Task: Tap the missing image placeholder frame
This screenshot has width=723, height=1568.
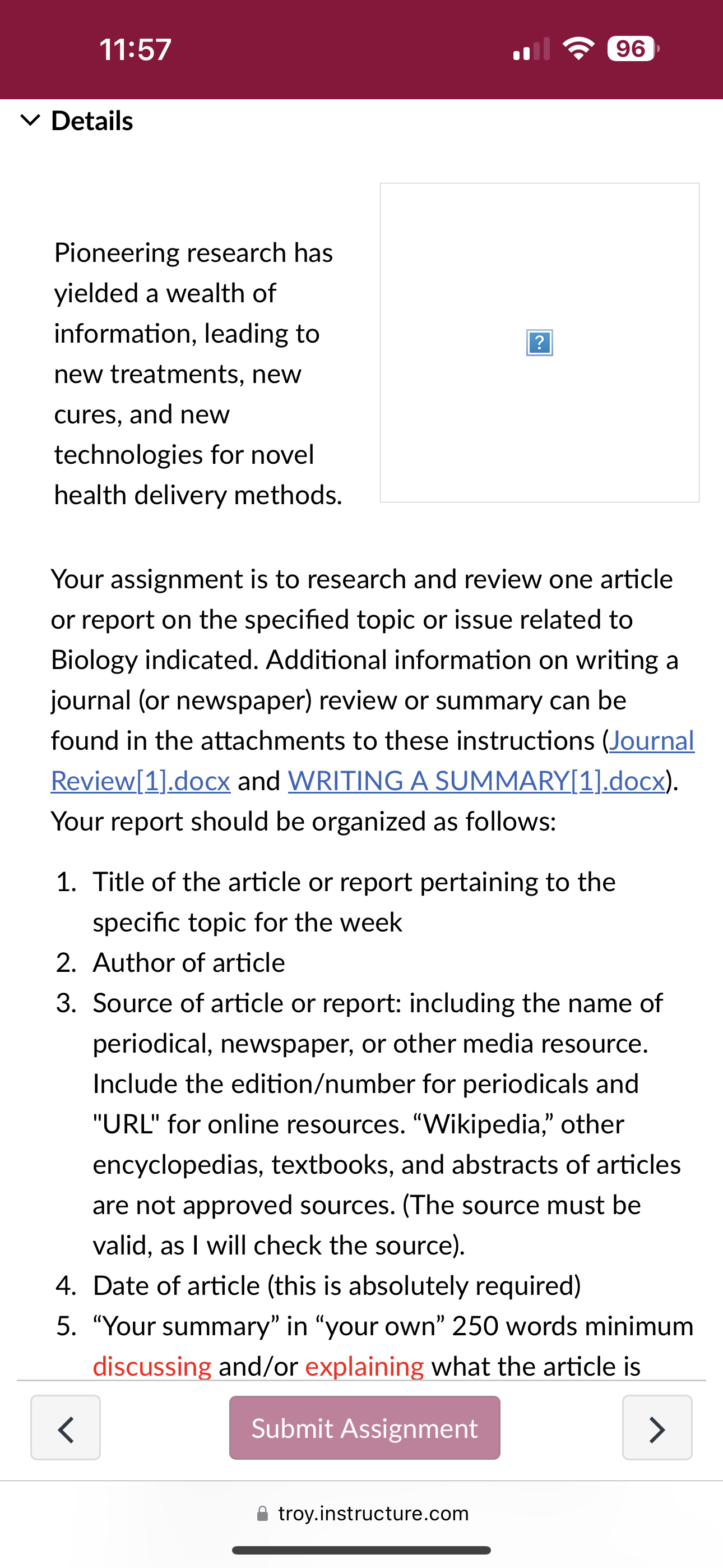Action: 540,343
